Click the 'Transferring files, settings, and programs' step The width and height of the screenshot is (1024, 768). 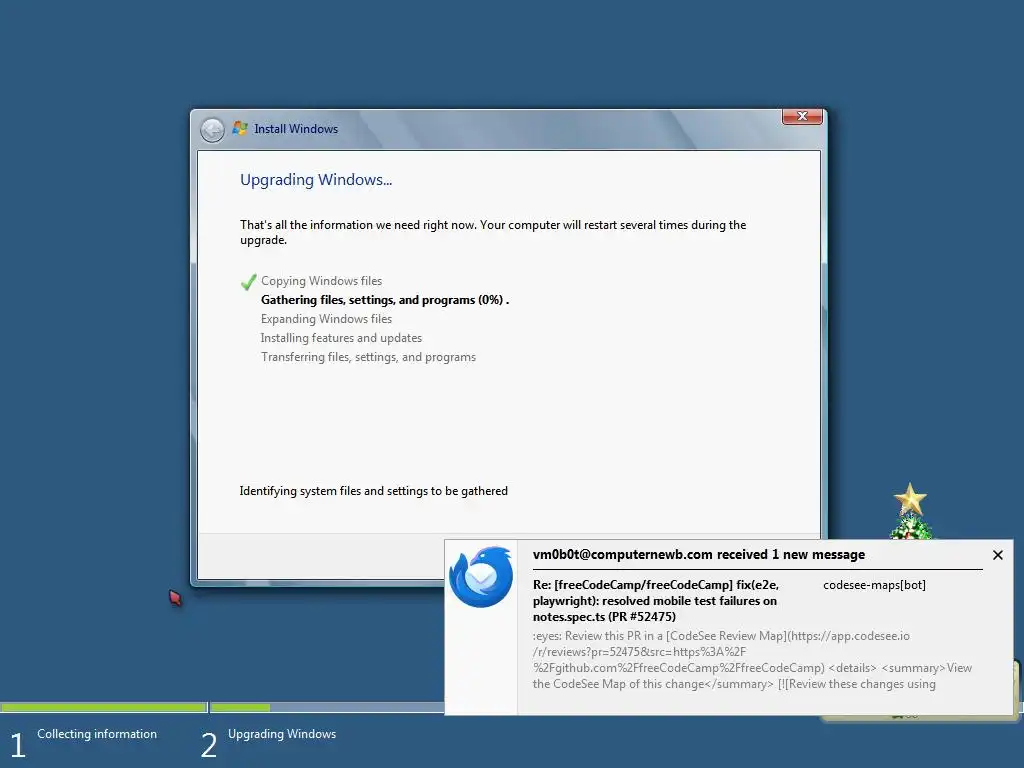pyautogui.click(x=368, y=357)
